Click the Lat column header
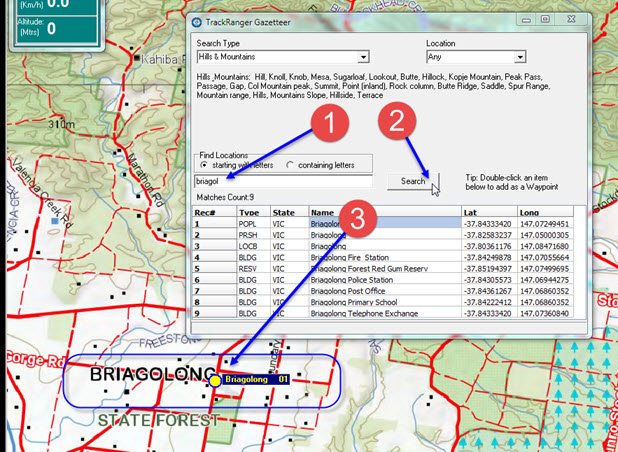This screenshot has height=452, width=618. [489, 213]
